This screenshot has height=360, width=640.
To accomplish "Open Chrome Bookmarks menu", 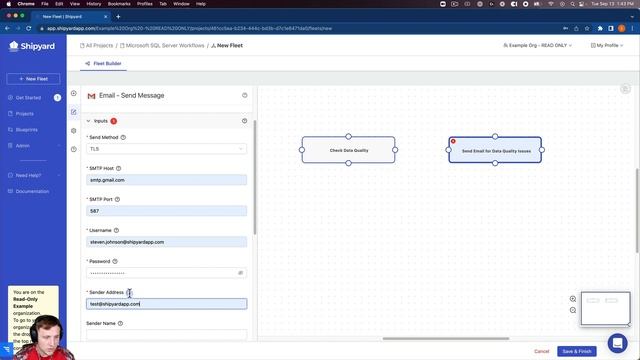I will pos(119,4).
